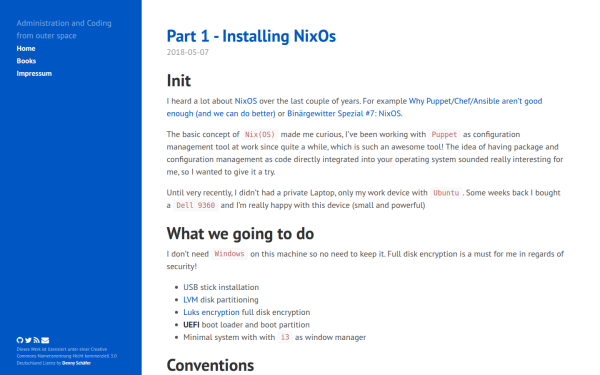The width and height of the screenshot is (600, 375).
Task: Follow the NixOS link in the Init paragraph
Action: coord(246,101)
